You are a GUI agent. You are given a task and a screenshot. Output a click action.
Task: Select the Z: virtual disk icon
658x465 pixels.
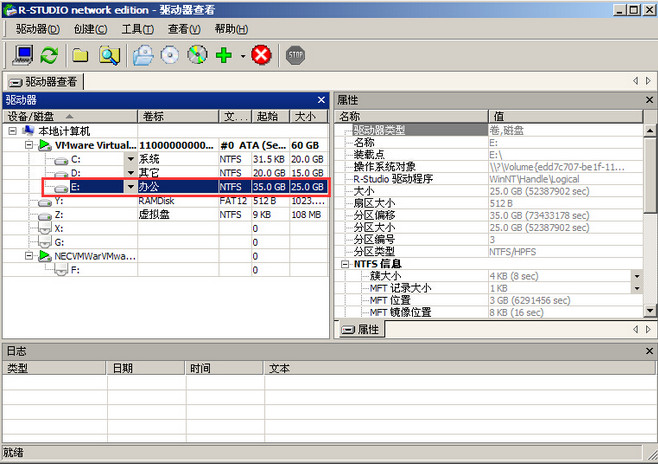45,216
